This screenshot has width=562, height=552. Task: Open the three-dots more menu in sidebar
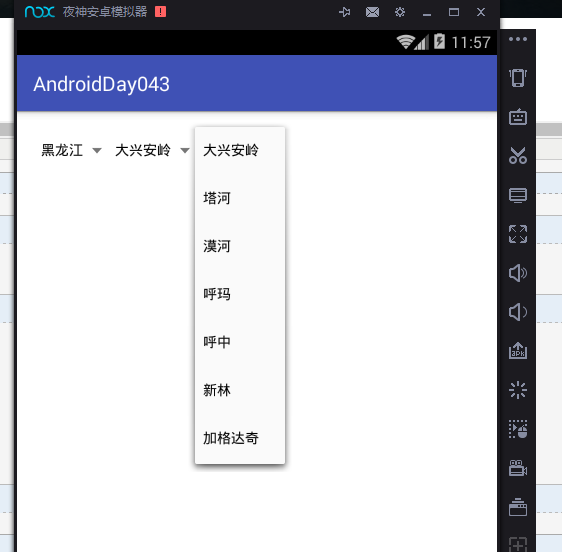click(x=518, y=39)
